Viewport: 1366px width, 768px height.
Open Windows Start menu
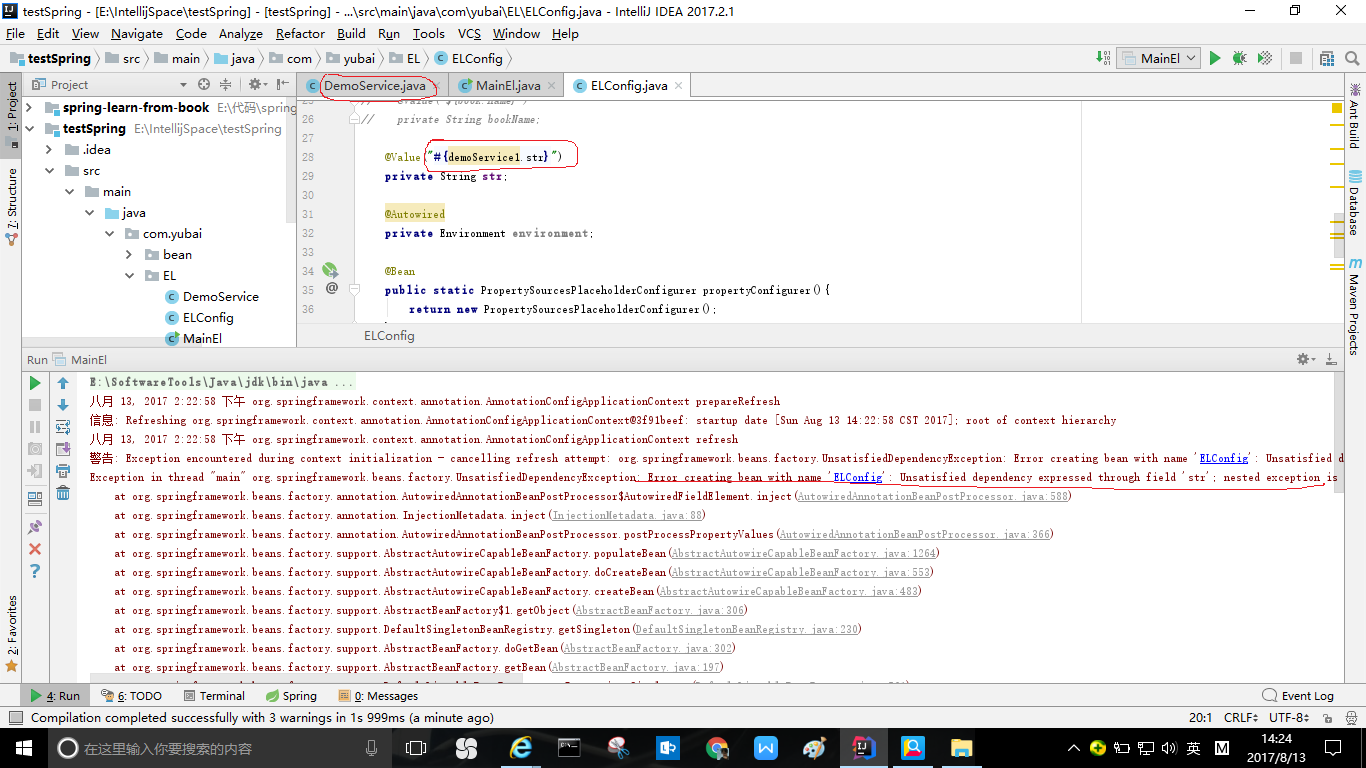click(x=22, y=747)
